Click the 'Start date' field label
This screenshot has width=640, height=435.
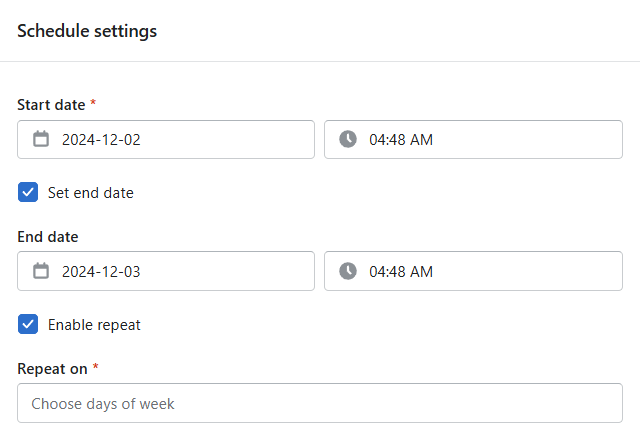tap(51, 105)
